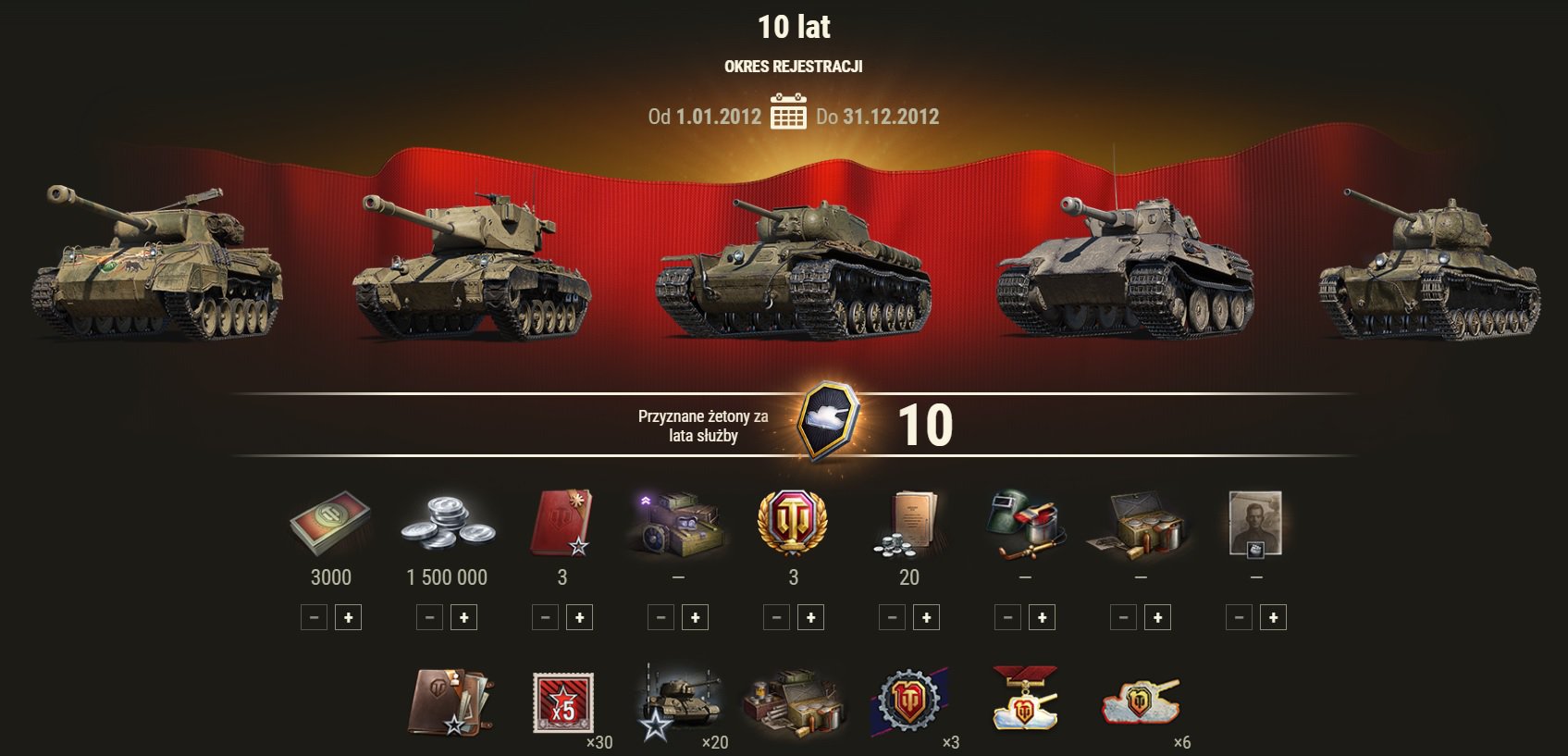Select the crew member portrait photo icon
This screenshot has width=1568, height=756.
point(1255,524)
